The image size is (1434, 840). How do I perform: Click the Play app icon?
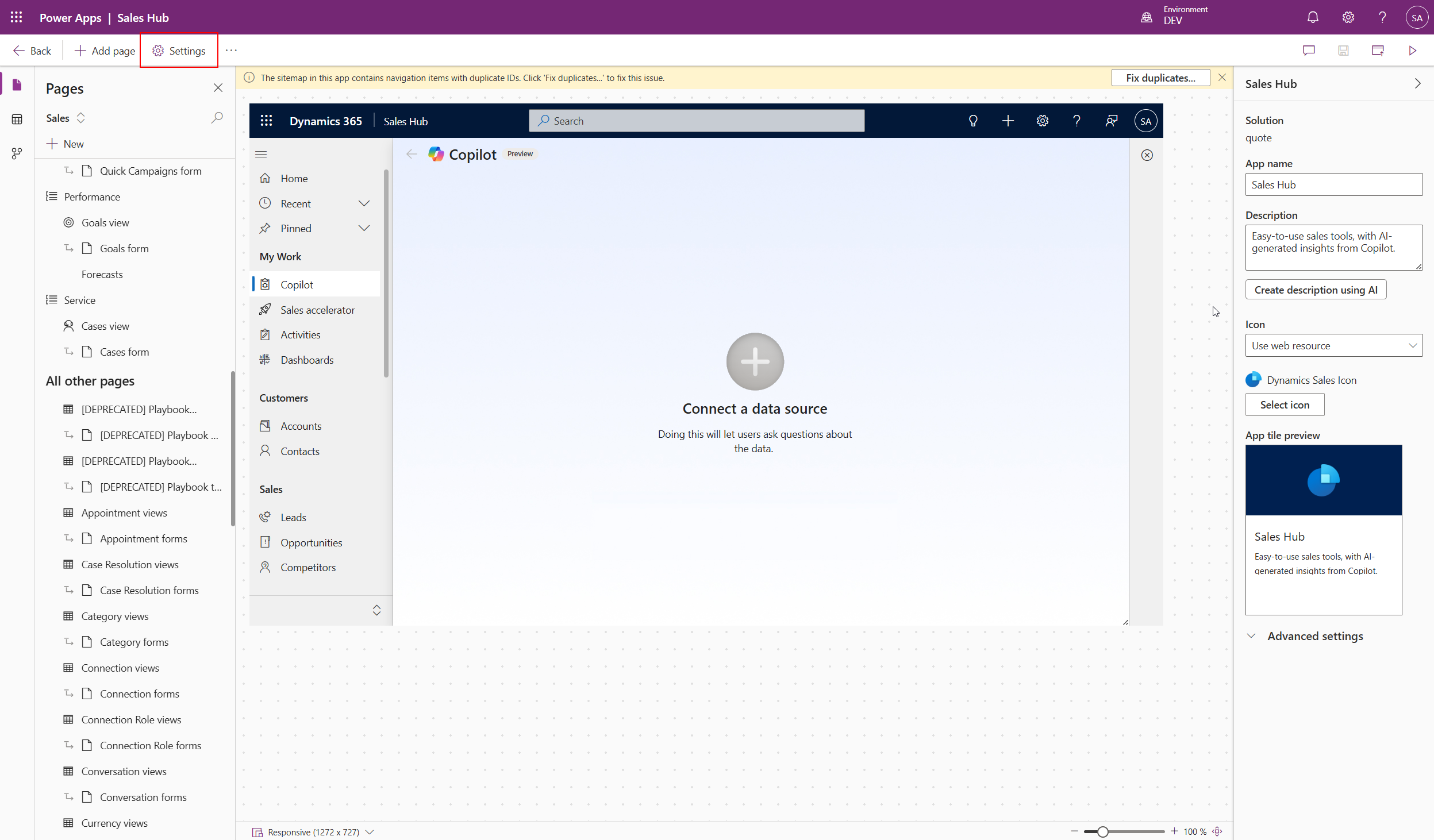coord(1412,51)
